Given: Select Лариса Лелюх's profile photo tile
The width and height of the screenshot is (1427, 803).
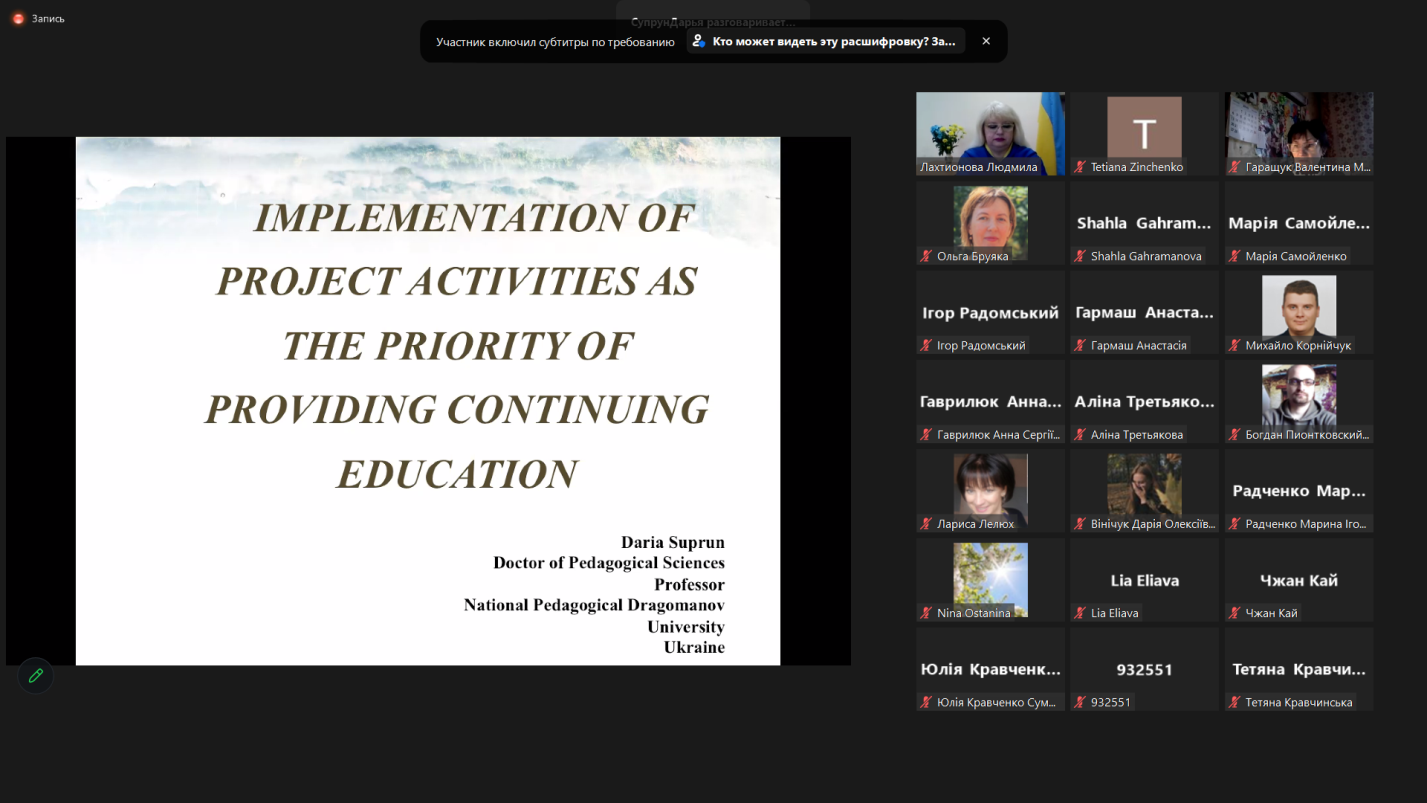Looking at the screenshot, I should coord(990,485).
